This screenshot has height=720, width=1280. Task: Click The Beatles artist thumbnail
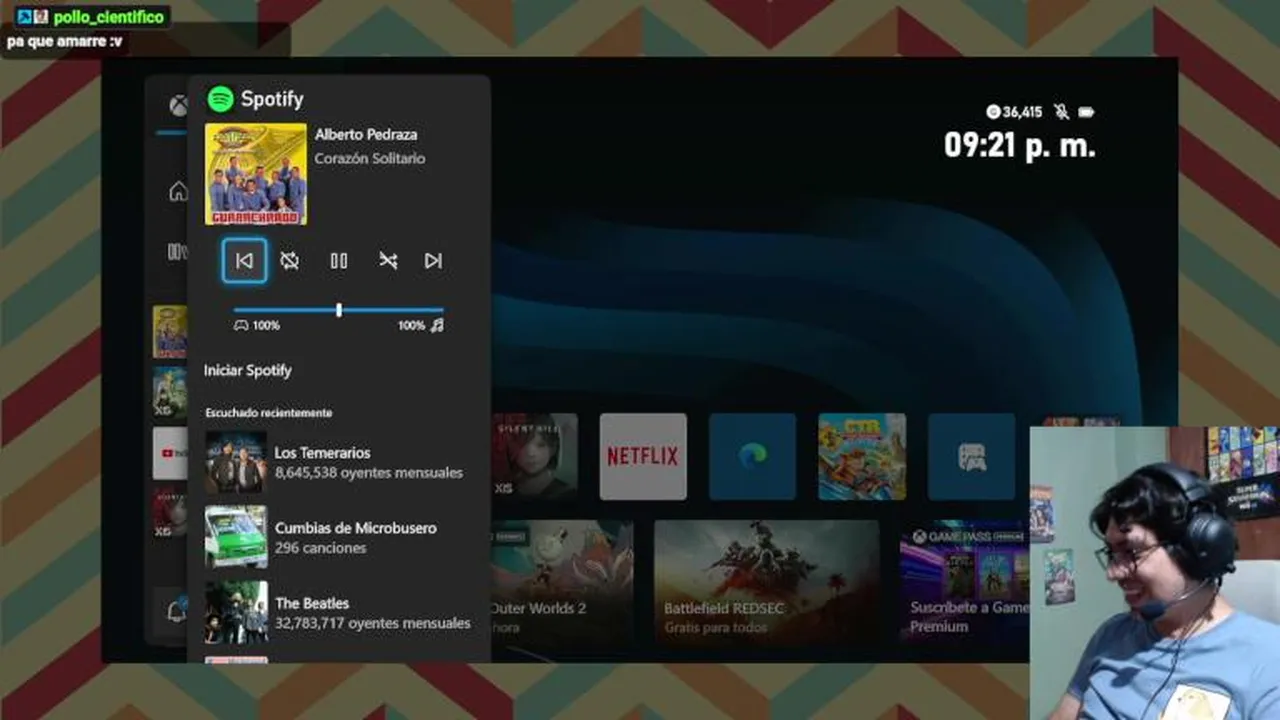pos(236,612)
